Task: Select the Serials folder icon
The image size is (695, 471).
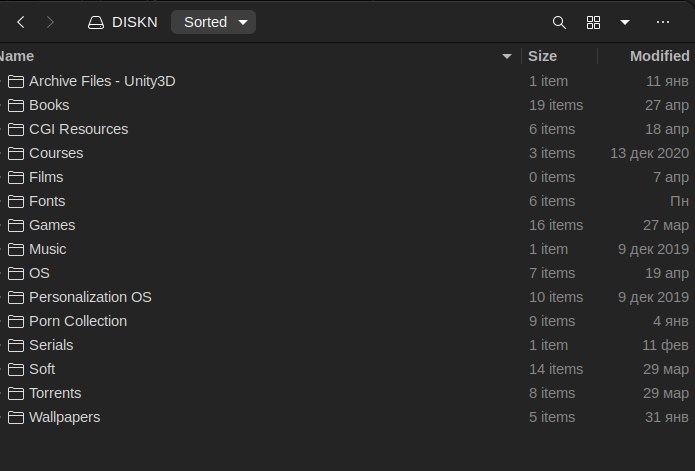Action: pyautogui.click(x=16, y=345)
